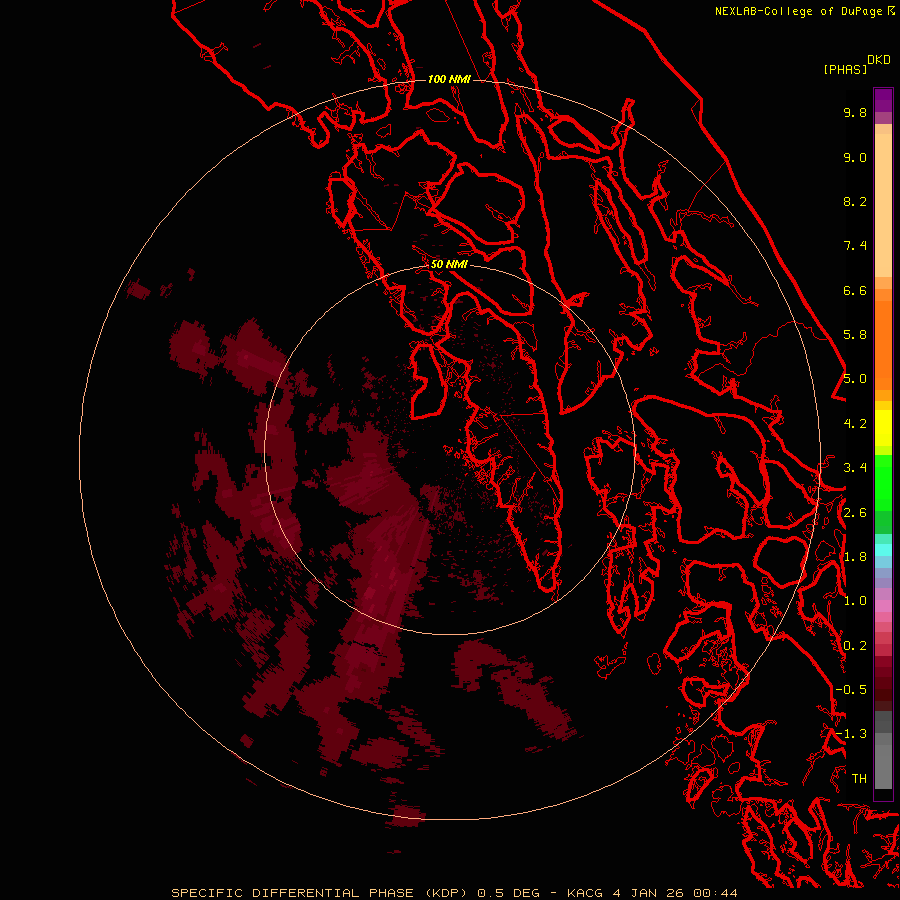900x900 pixels.
Task: Click the DKD legend title
Action: 879,60
